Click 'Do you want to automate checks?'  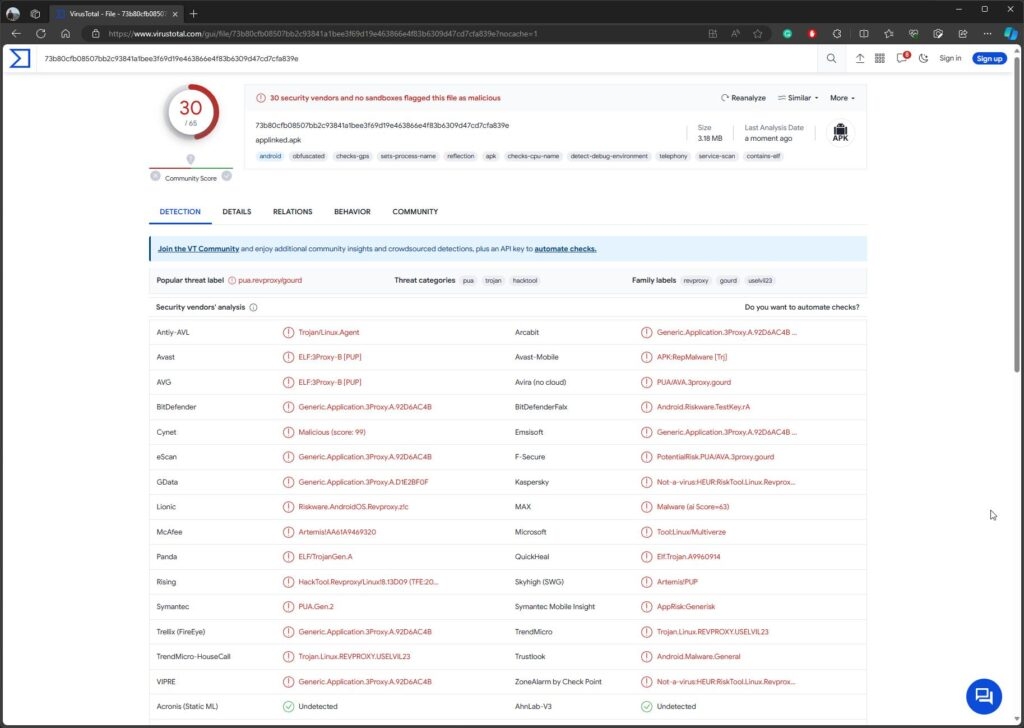tap(801, 308)
